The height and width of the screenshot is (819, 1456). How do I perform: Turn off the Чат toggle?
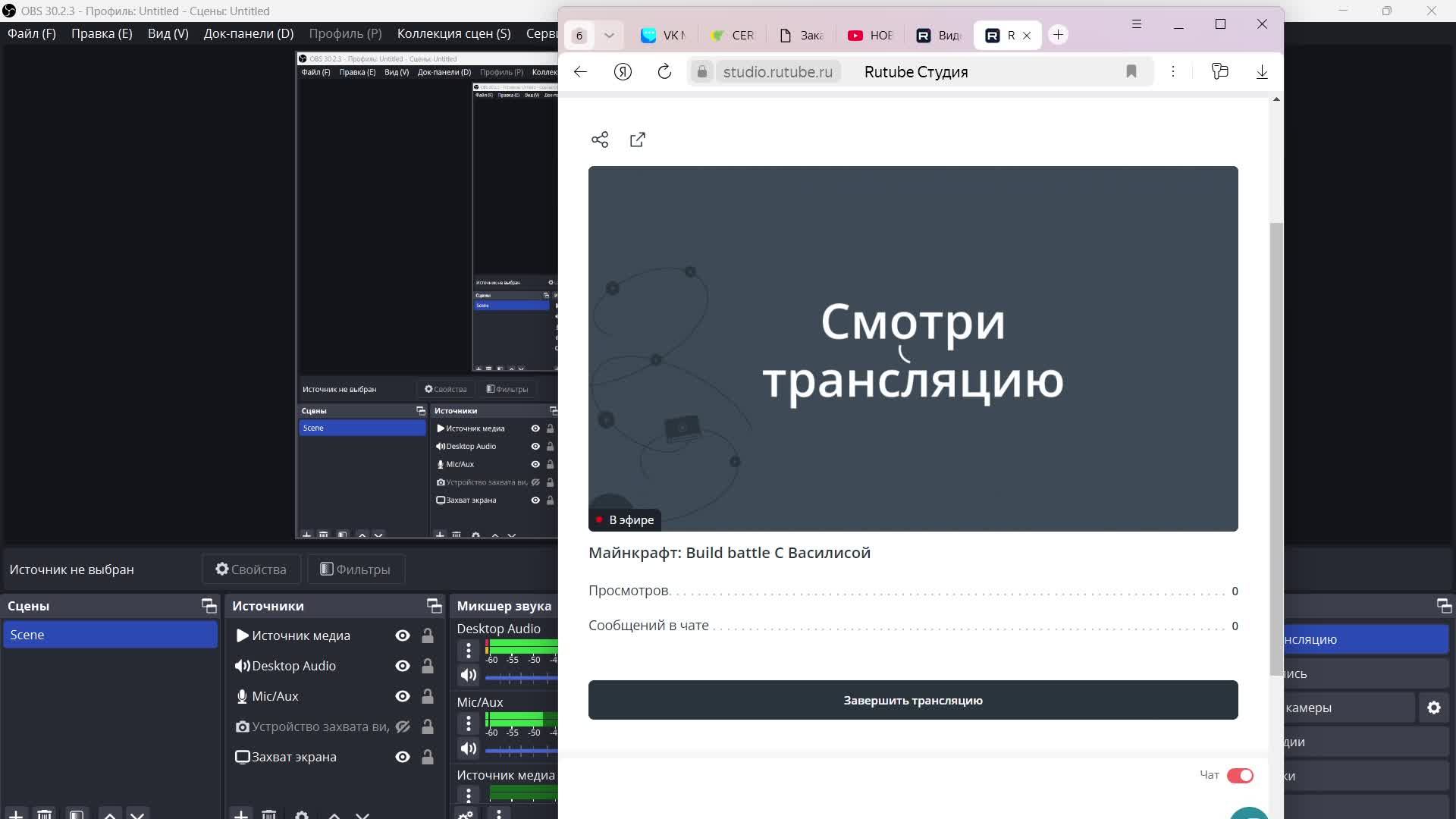(x=1241, y=775)
